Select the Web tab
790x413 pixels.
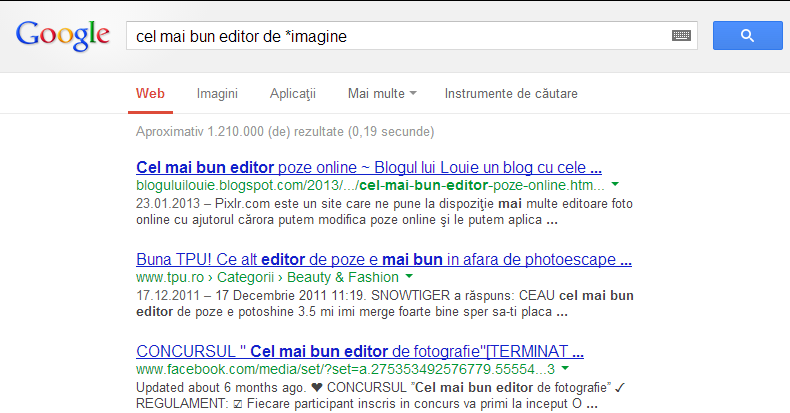[150, 94]
